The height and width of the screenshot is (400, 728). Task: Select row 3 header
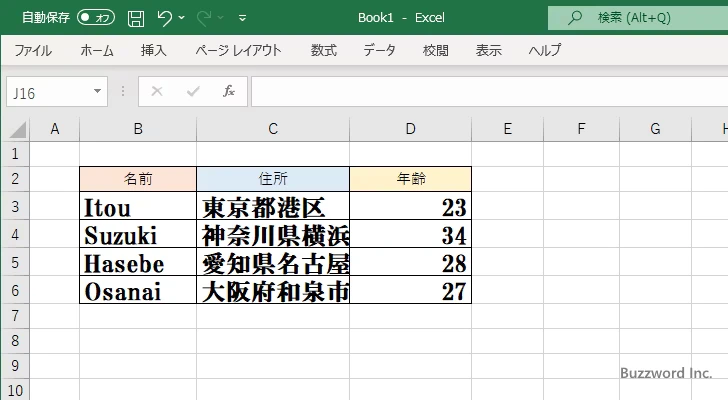(x=15, y=206)
